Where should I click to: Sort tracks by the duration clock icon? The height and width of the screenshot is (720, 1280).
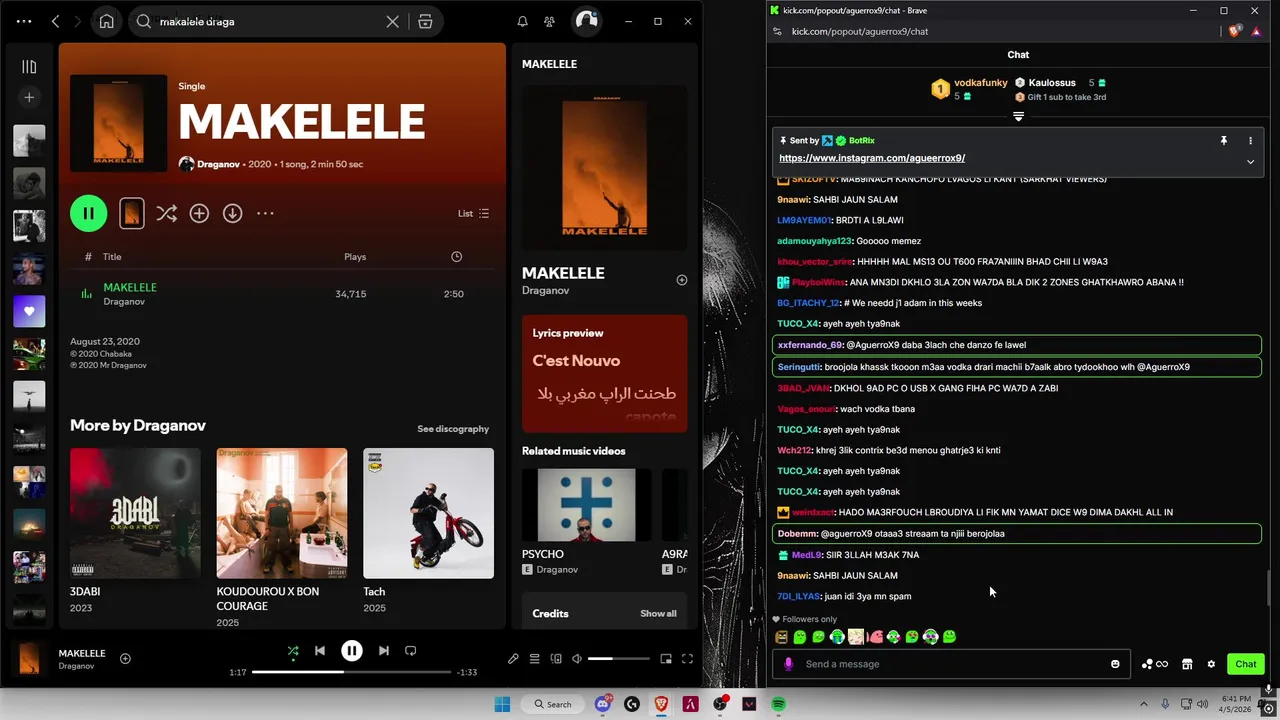click(x=456, y=257)
